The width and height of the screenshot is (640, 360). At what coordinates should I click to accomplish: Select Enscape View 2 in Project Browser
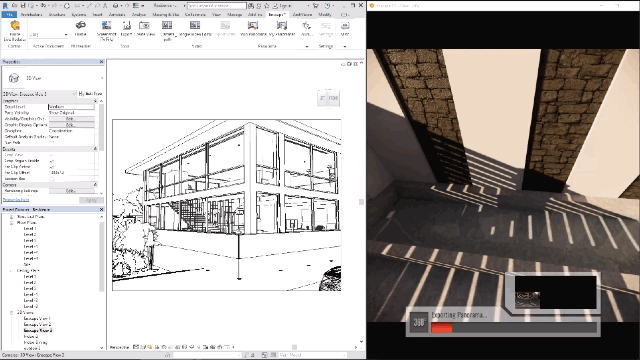pos(37,324)
